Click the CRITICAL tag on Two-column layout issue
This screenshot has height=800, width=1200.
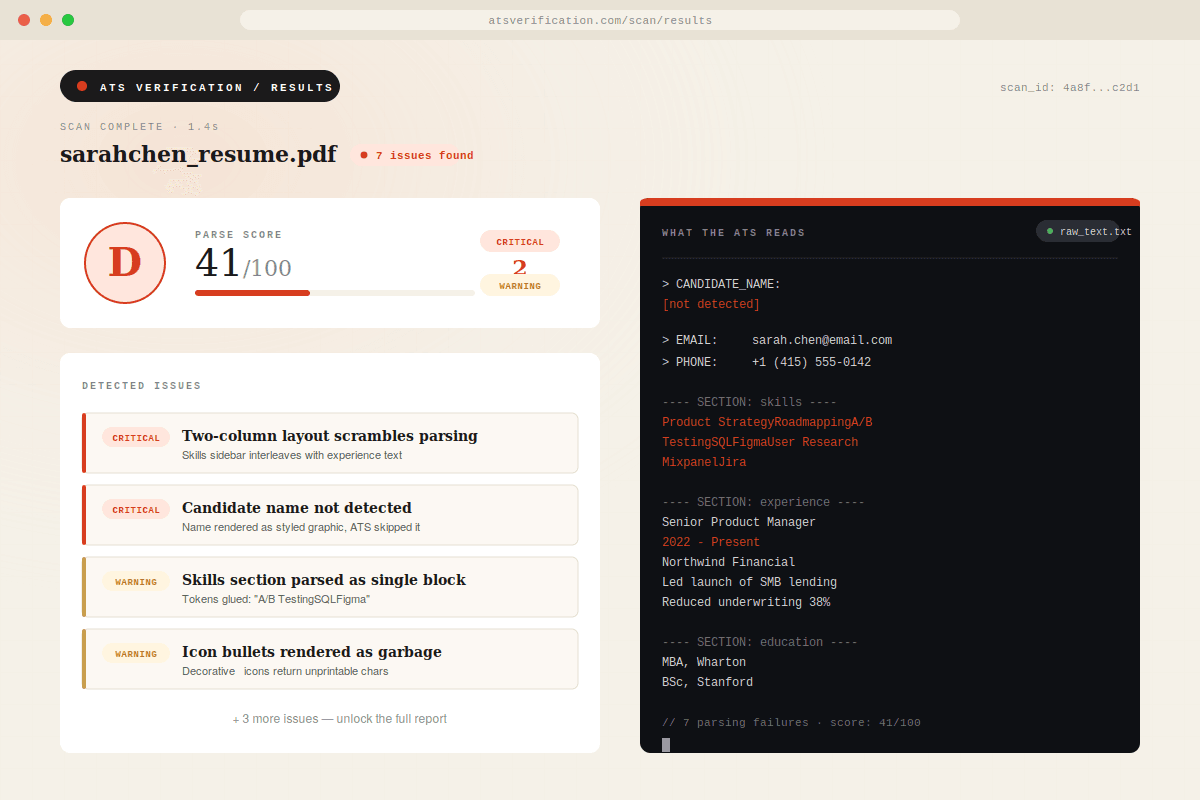click(136, 438)
